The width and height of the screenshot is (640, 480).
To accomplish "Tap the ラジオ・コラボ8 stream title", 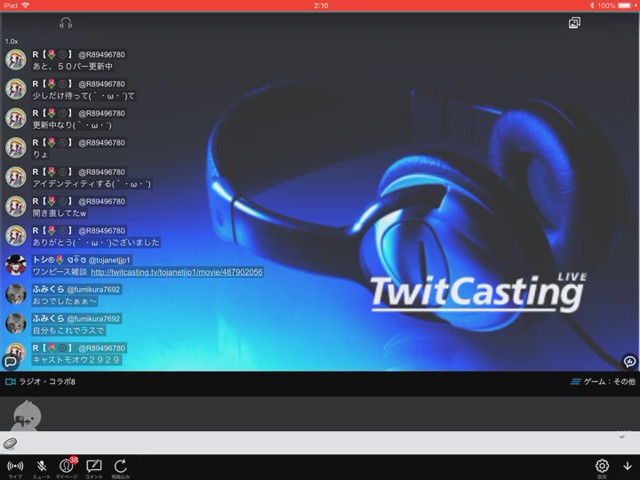I will pyautogui.click(x=47, y=382).
